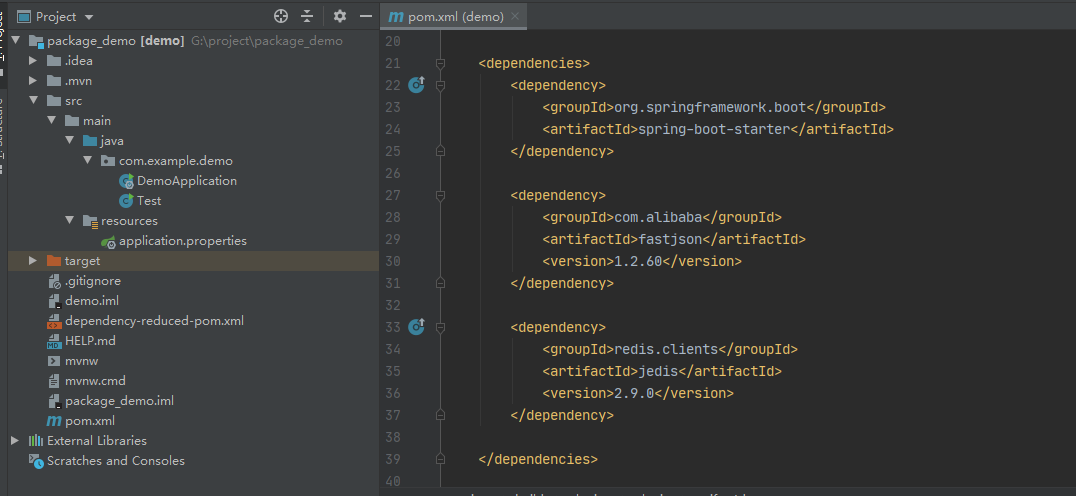Image resolution: width=1076 pixels, height=496 pixels.
Task: Collapse the src folder
Action: [x=33, y=101]
